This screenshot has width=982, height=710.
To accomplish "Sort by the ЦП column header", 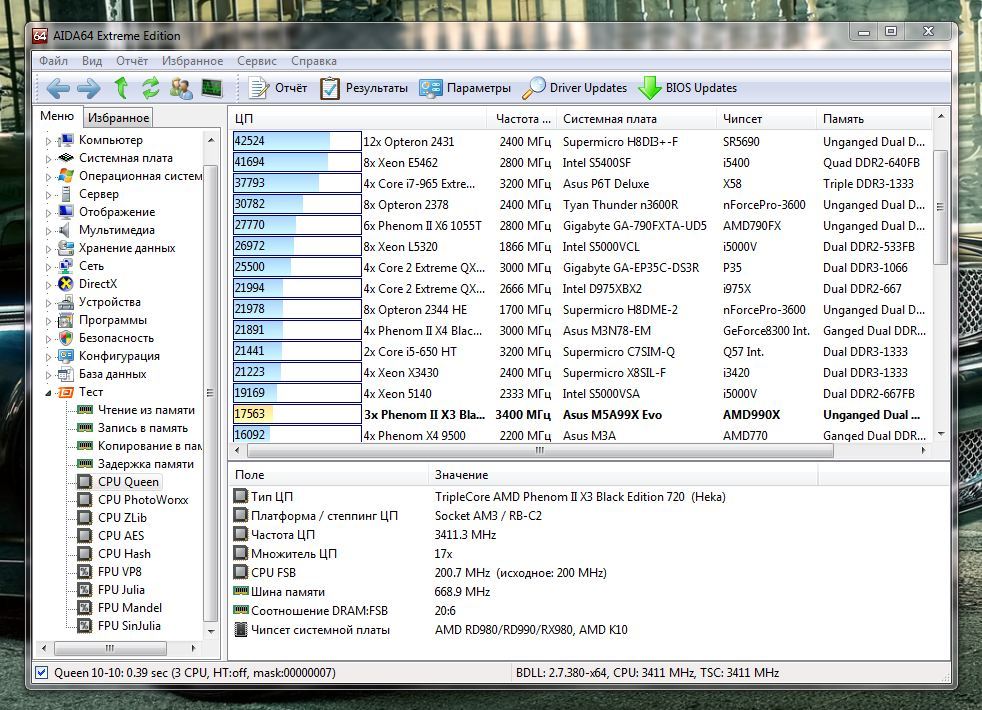I will point(357,119).
